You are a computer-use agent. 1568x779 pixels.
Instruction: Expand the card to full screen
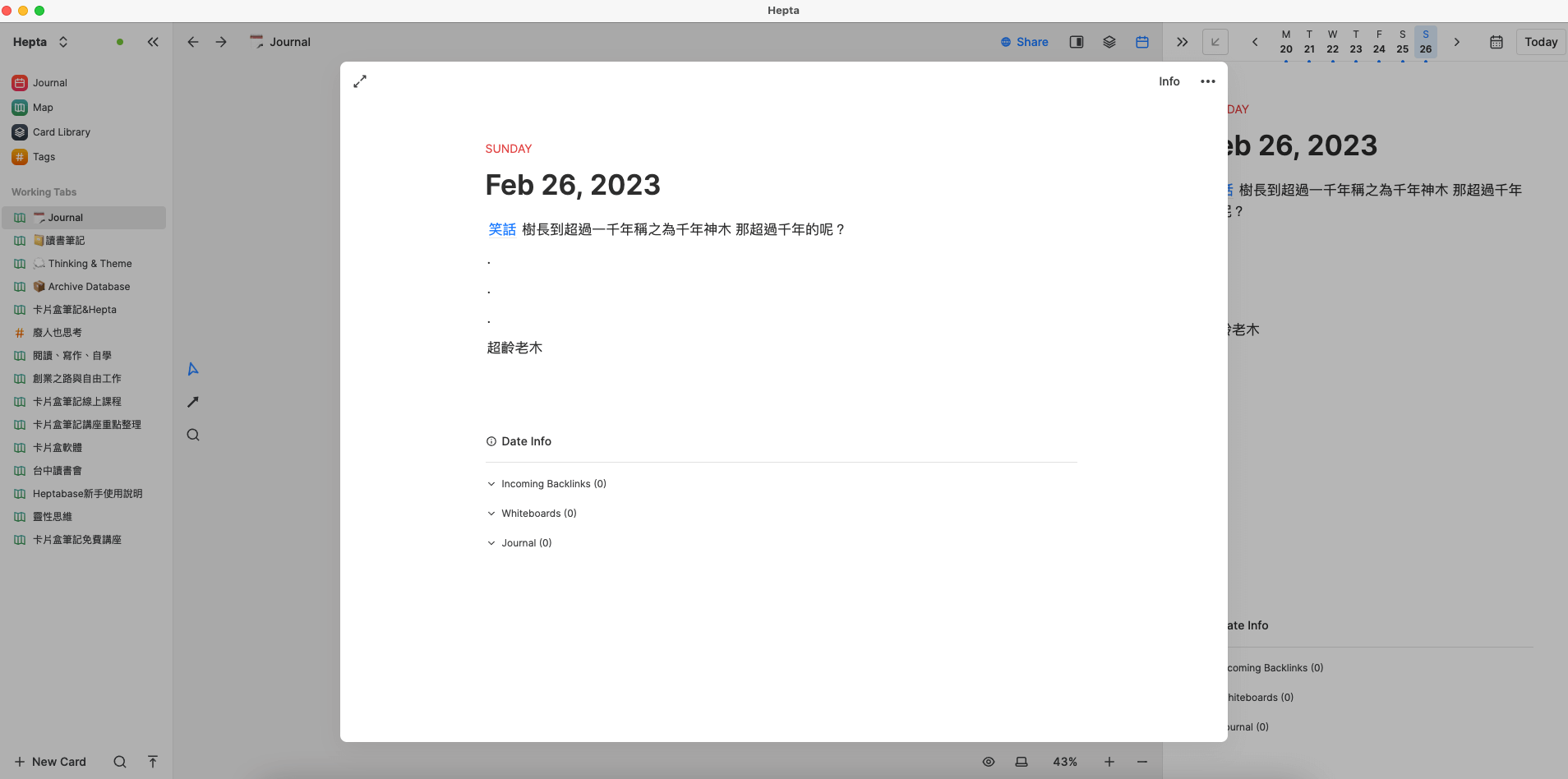click(x=360, y=81)
